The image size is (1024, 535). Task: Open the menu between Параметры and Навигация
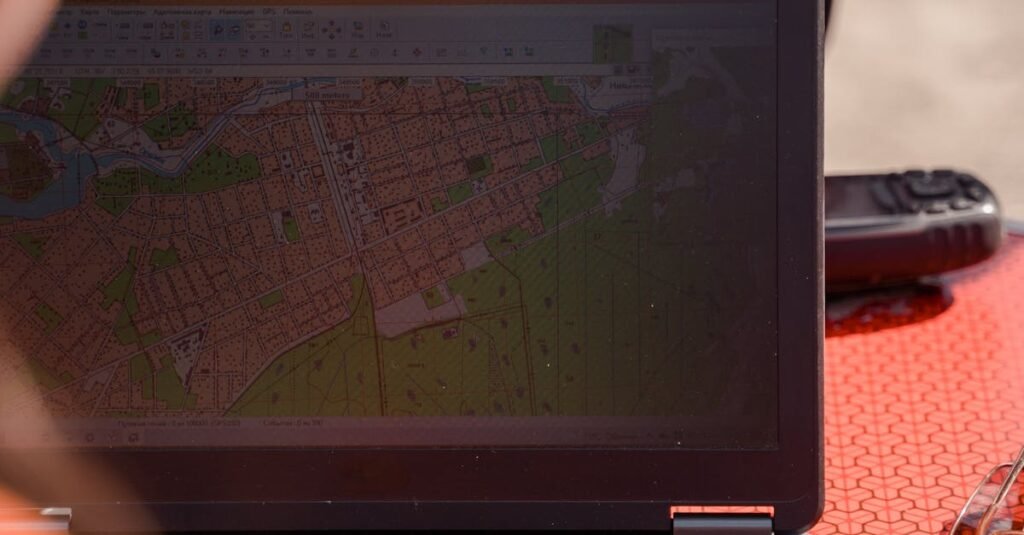click(182, 12)
